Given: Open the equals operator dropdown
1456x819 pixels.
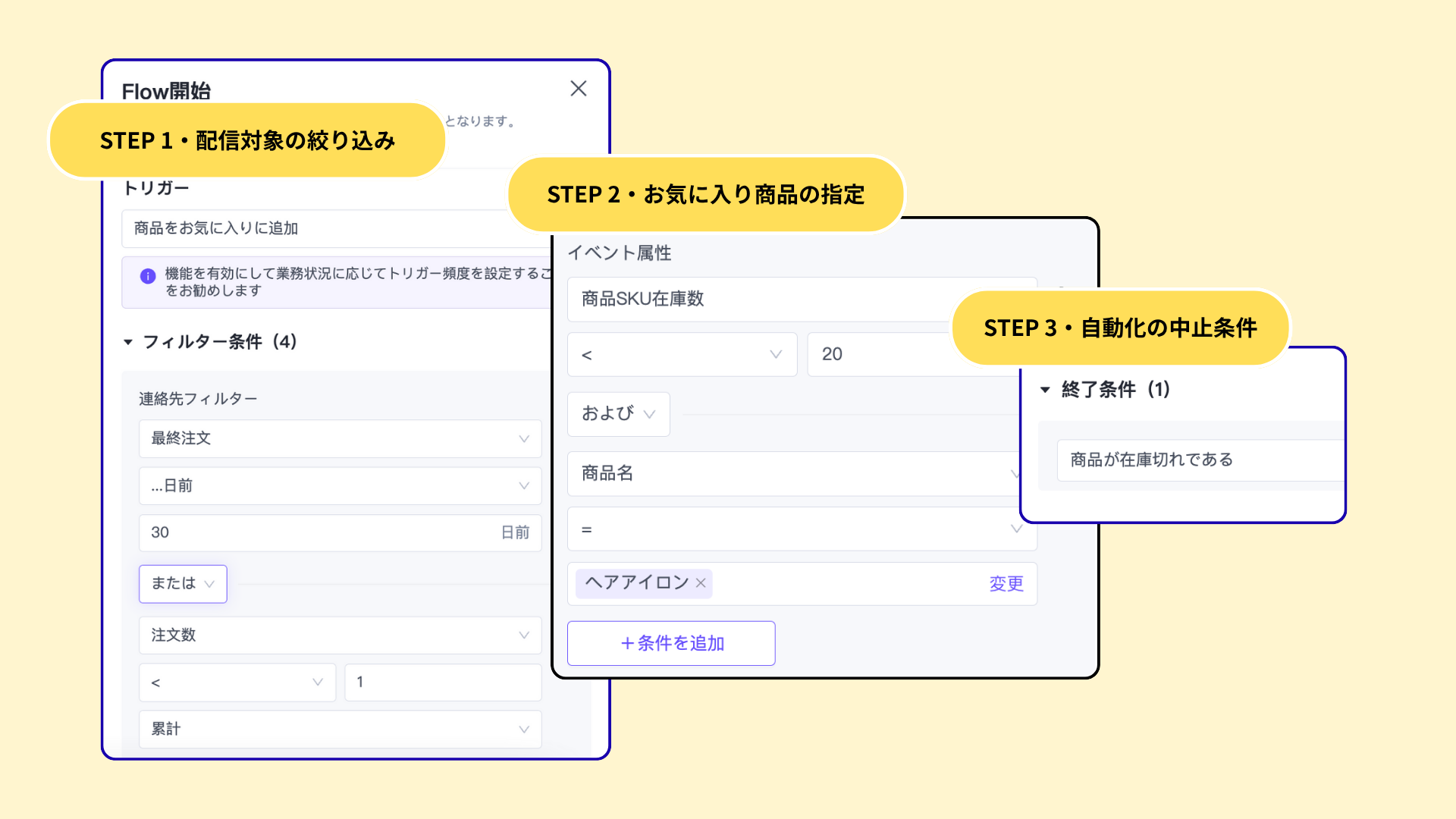Looking at the screenshot, I should (801, 529).
